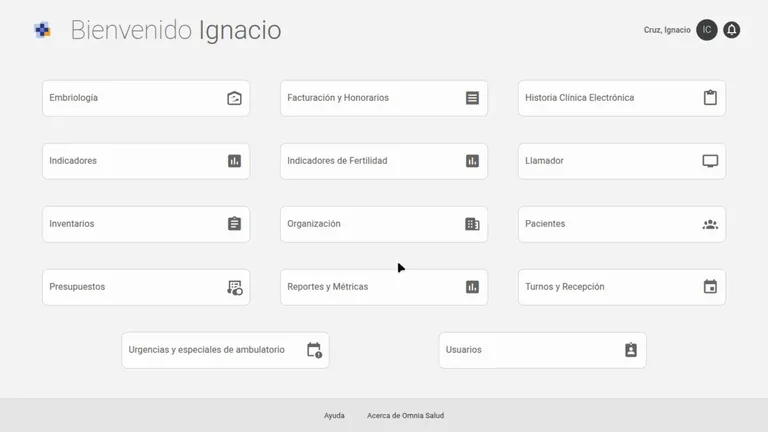
Task: Click the Organización building icon
Action: 472,224
